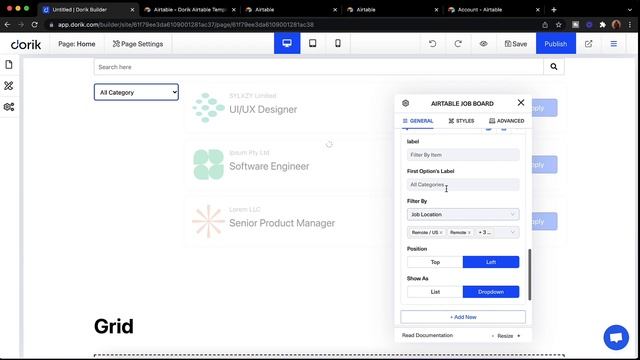Click the SYLKZY Limited company logo
Screen dimensions: 640x360
tap(209, 108)
